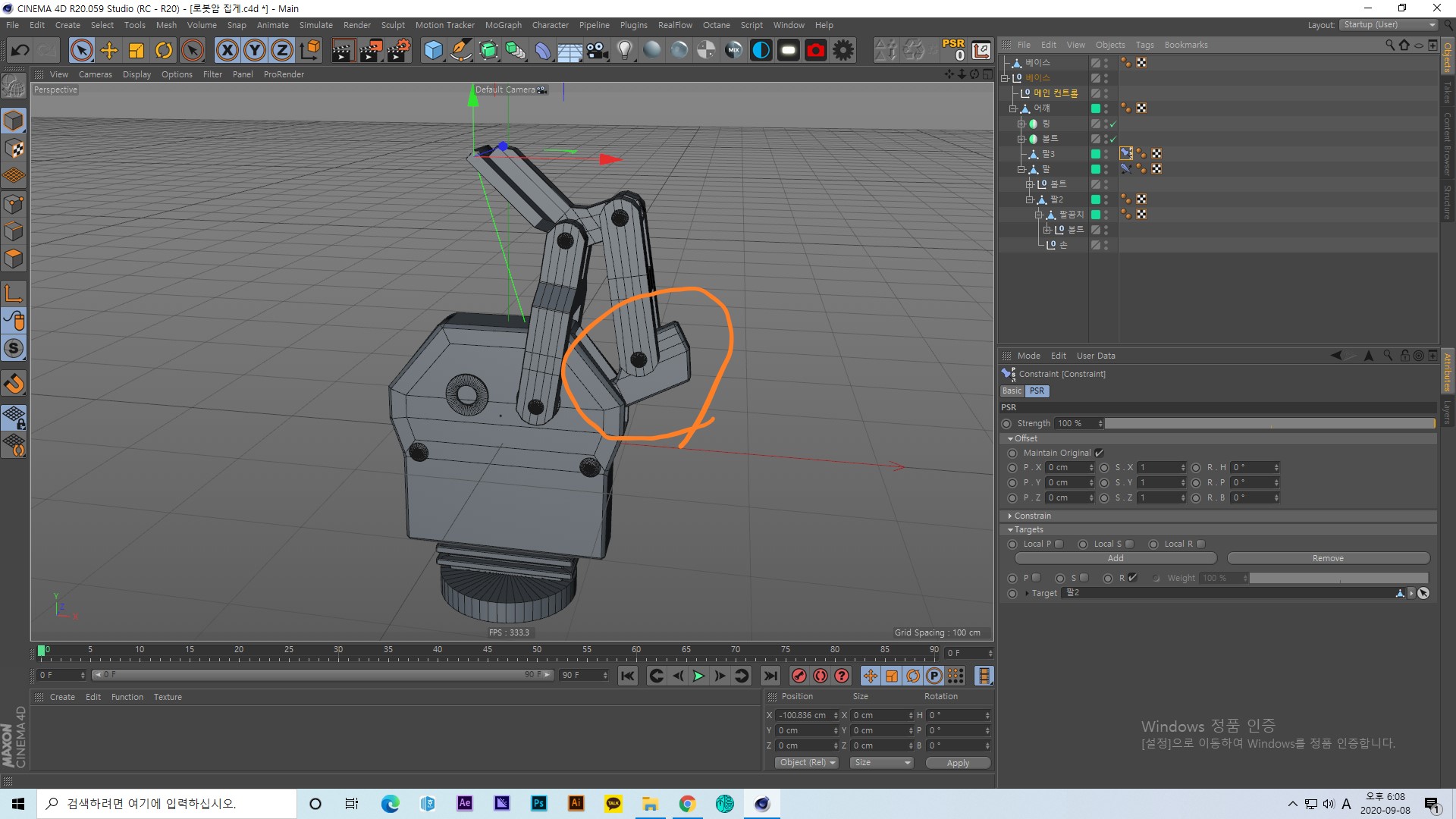Click the Undo arrow icon

(20, 51)
